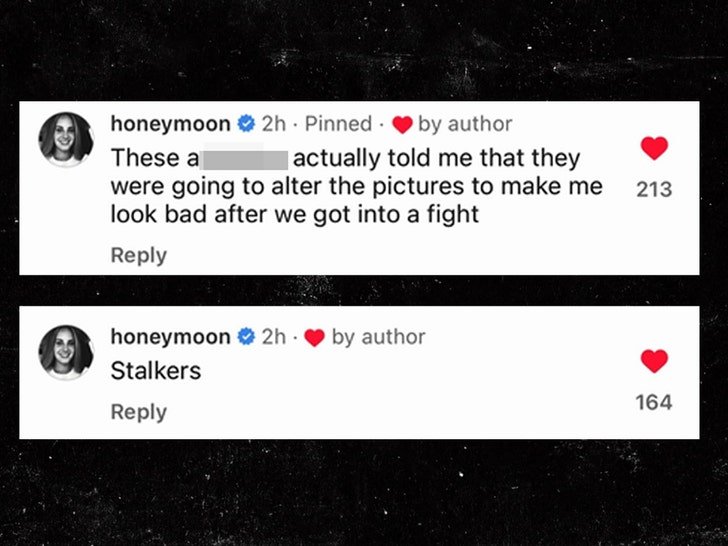Like the pinned comment with 213 likes
The width and height of the screenshot is (728, 546).
point(654,148)
